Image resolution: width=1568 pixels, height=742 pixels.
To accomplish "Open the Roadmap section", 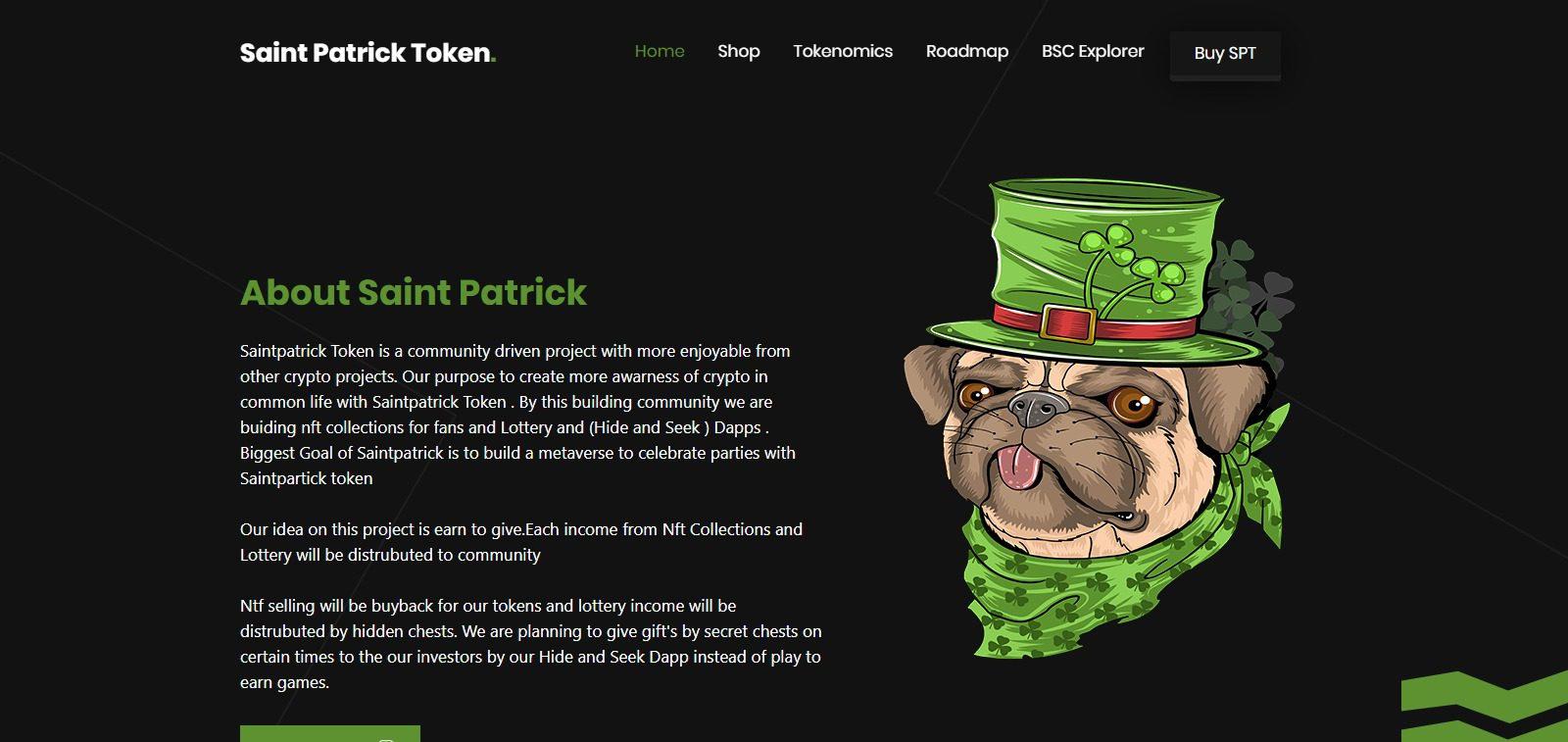I will [x=967, y=51].
